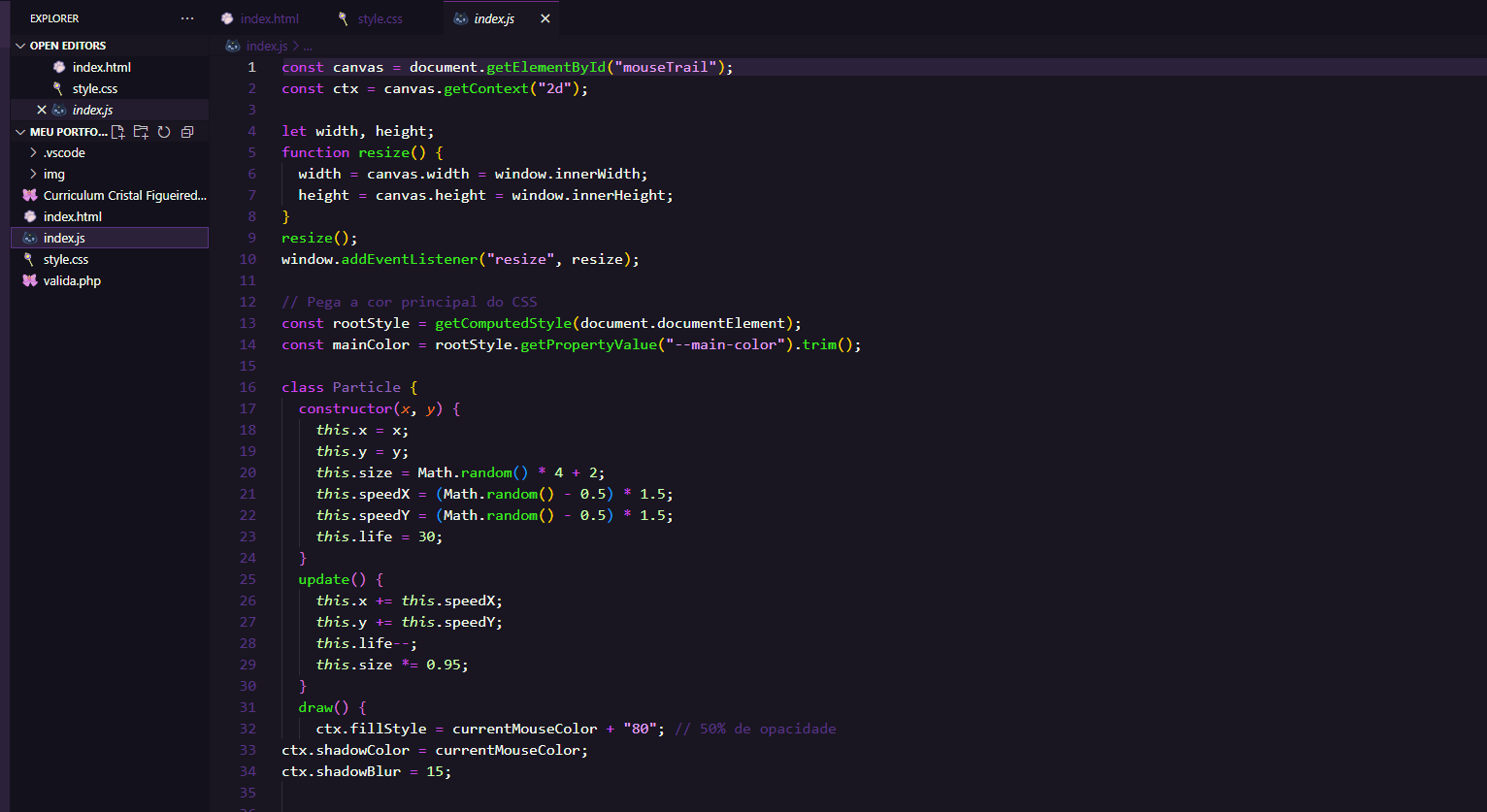Click the breadcrumb ellipsis after index.js
Image resolution: width=1487 pixels, height=812 pixels.
308,46
